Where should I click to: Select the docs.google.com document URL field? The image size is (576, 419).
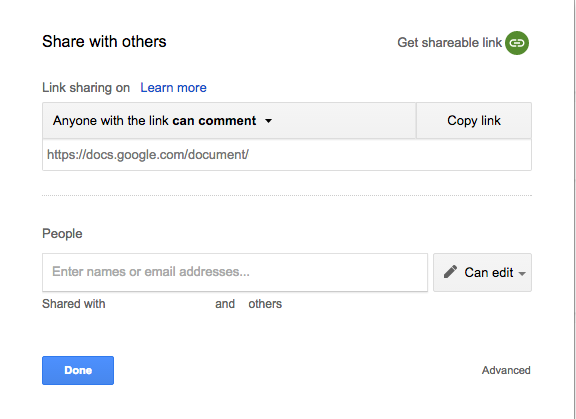(x=287, y=155)
